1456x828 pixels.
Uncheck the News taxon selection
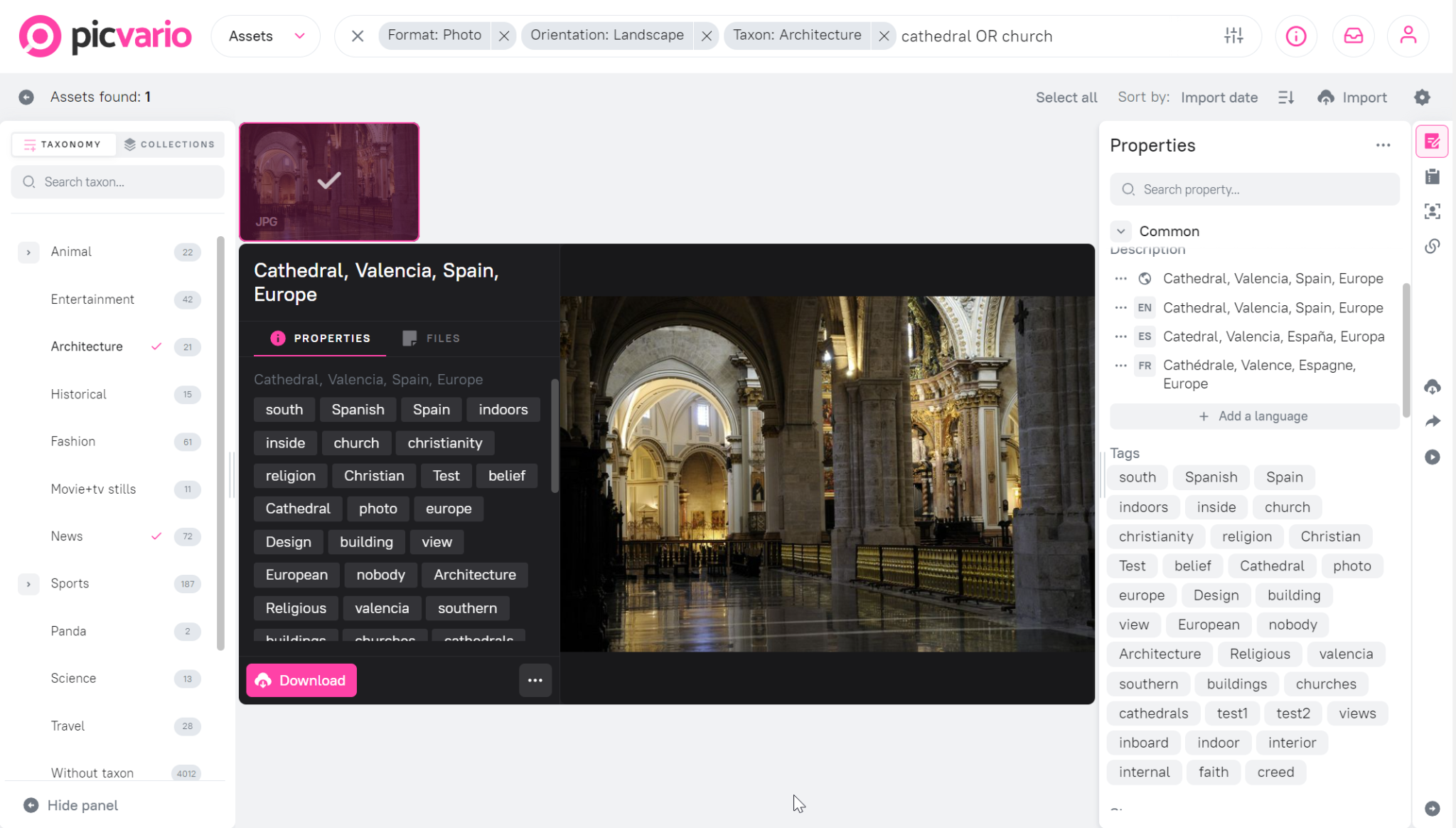tap(156, 536)
